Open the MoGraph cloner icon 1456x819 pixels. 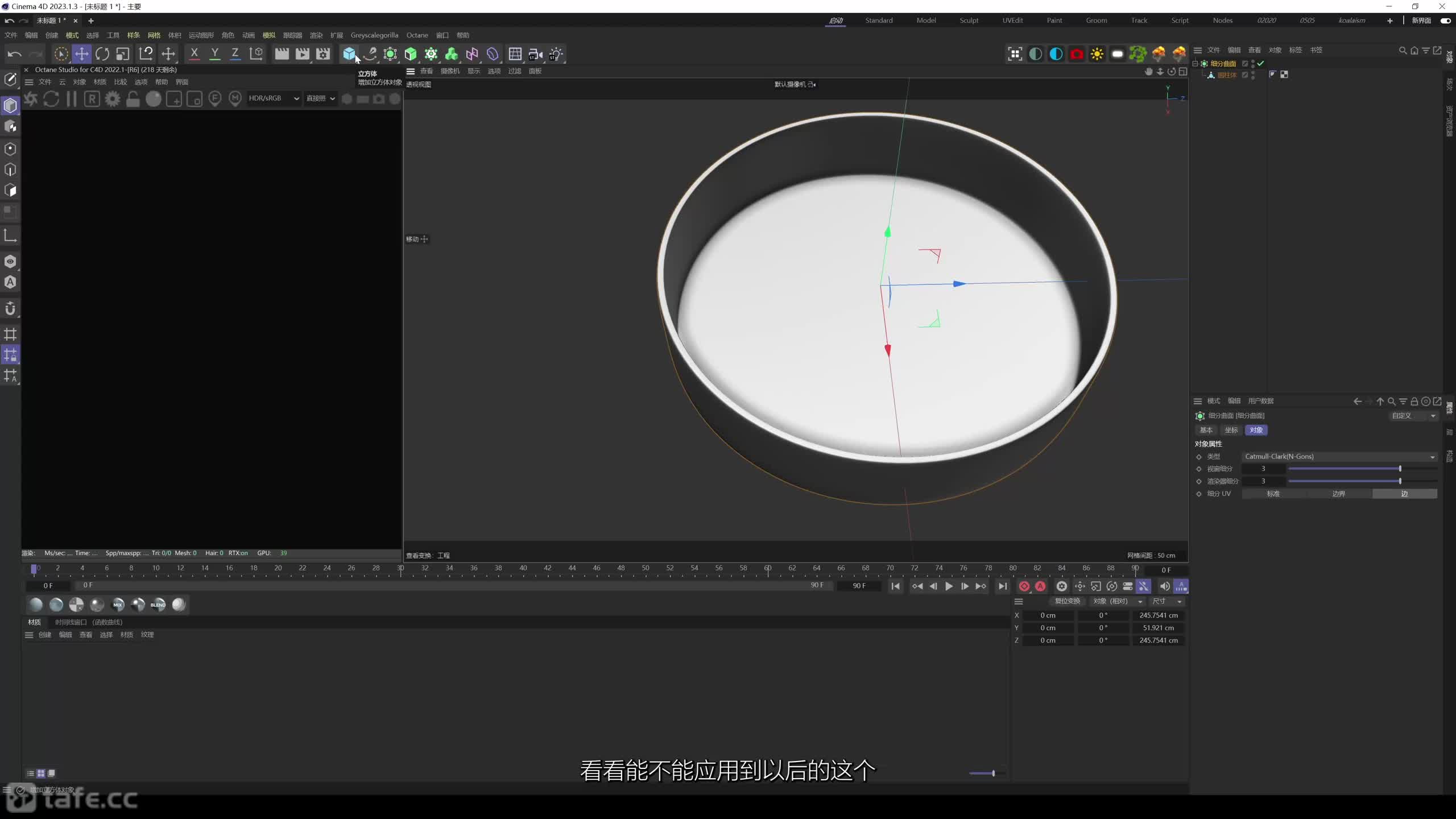(x=431, y=54)
